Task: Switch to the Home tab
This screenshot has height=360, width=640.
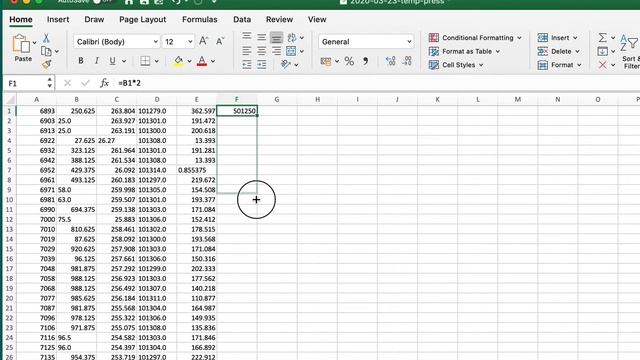Action: coord(21,20)
